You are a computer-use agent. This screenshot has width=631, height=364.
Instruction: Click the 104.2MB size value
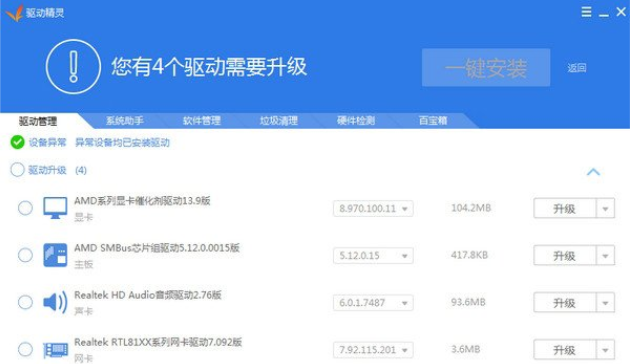(471, 208)
